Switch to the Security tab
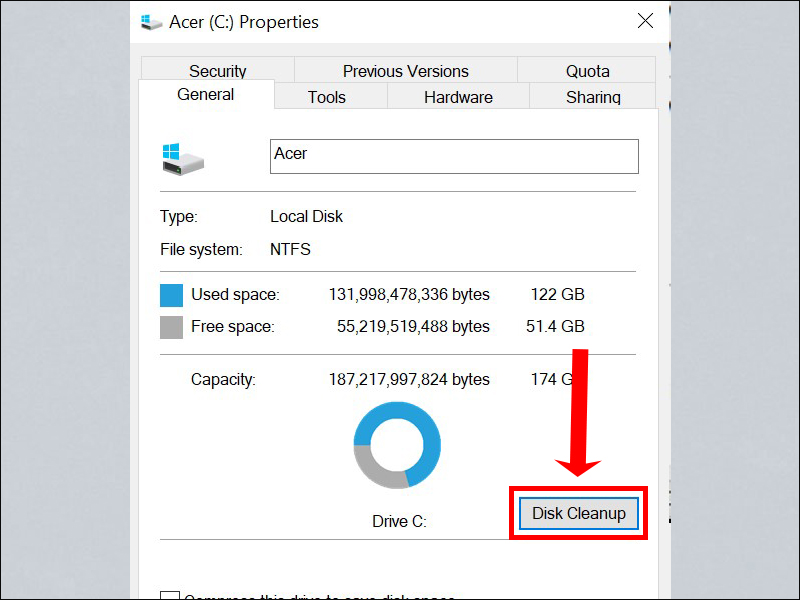The width and height of the screenshot is (800, 600). 217,71
